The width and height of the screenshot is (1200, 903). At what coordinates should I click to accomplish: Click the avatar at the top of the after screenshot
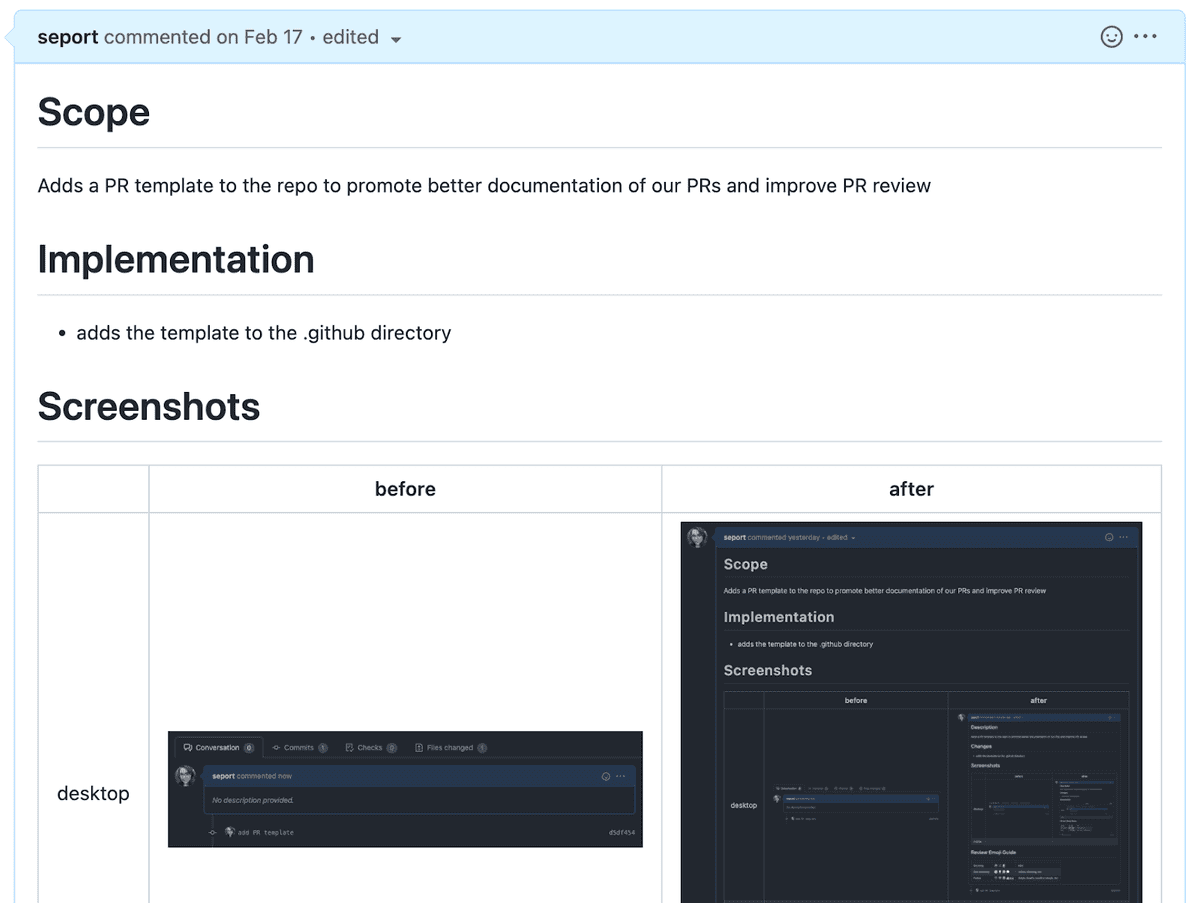(697, 537)
